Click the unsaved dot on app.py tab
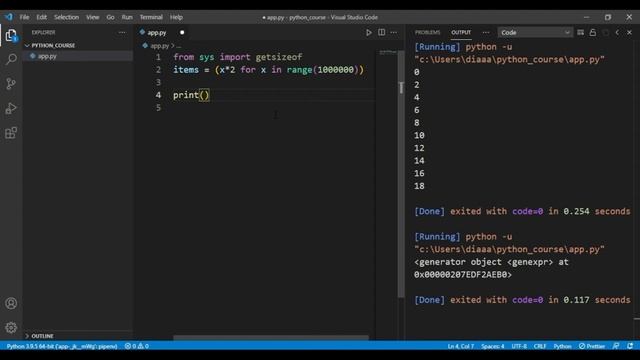Viewport: 640px width, 360px height. click(x=182, y=32)
